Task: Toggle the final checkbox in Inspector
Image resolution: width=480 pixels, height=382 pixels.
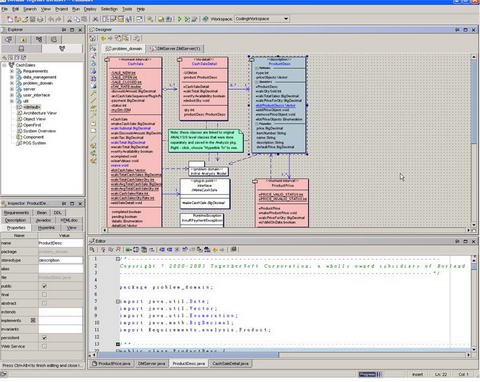Action: point(44,295)
